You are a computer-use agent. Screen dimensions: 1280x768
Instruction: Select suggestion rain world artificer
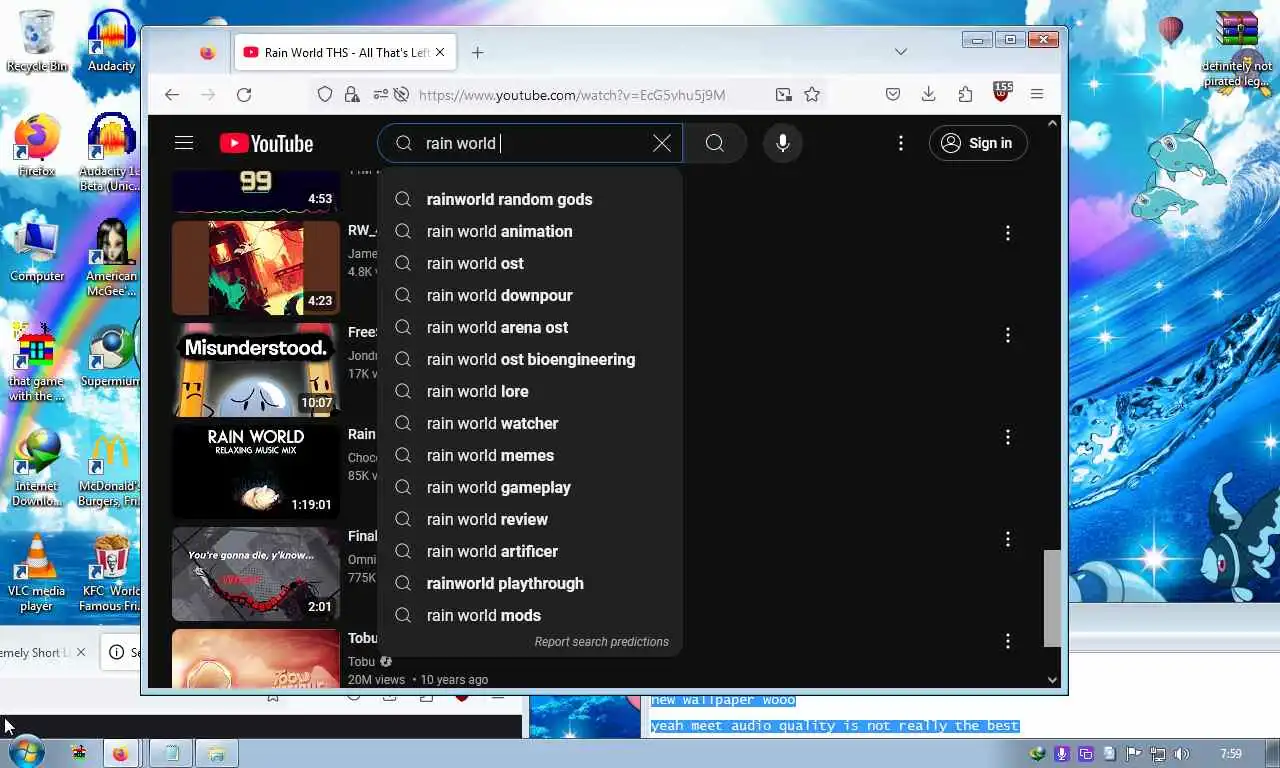point(530,551)
